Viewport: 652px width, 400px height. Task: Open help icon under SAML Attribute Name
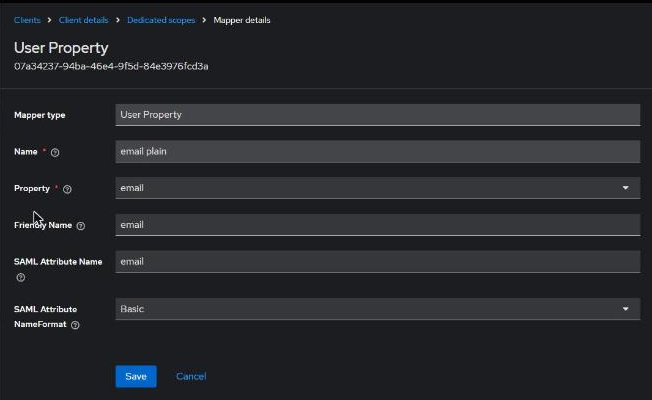tap(20, 277)
